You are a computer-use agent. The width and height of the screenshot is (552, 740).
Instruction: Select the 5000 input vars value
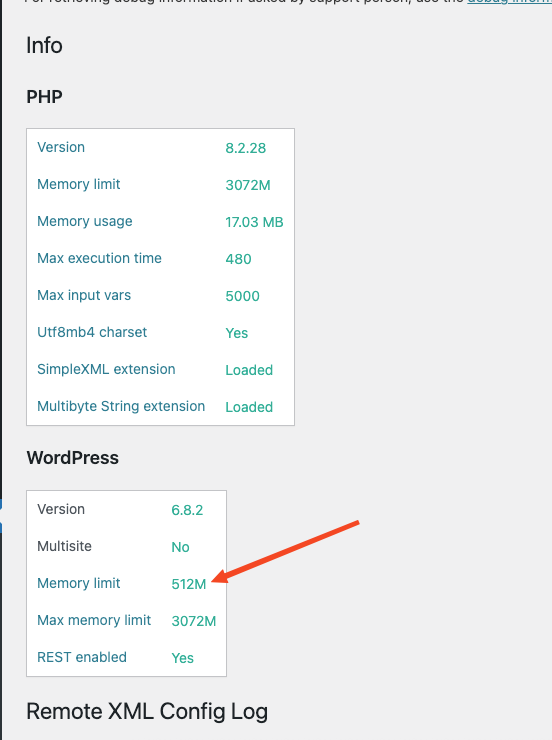(243, 296)
